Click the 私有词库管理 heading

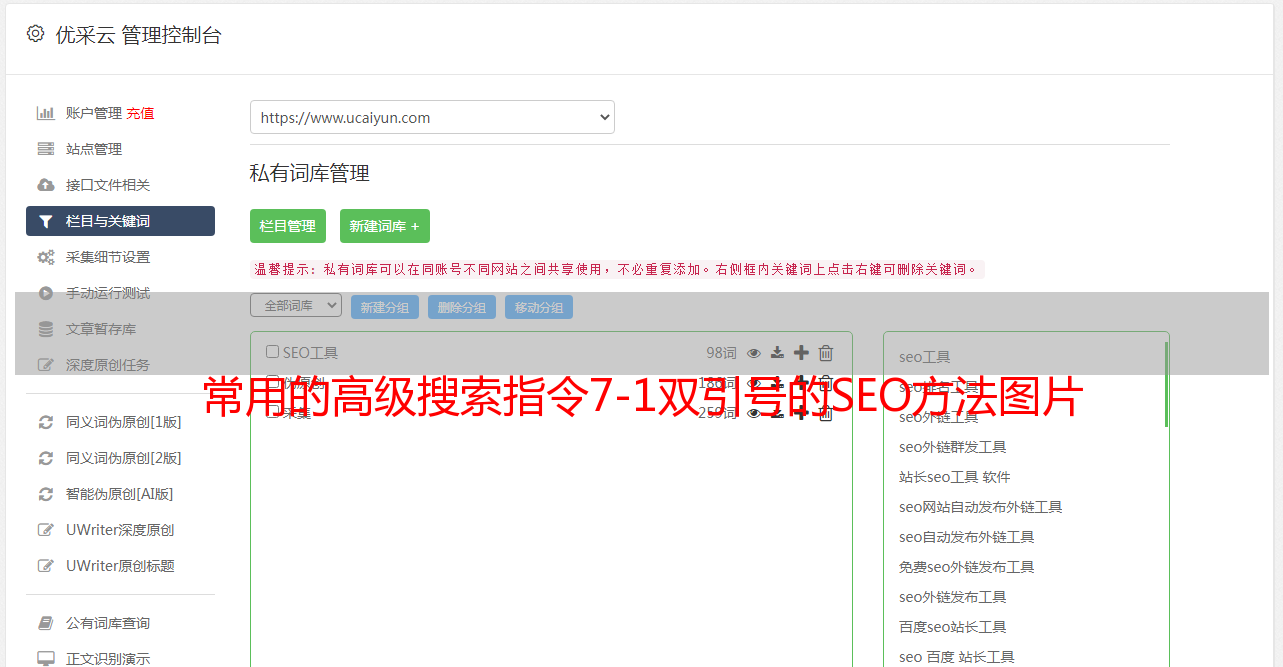(x=310, y=173)
